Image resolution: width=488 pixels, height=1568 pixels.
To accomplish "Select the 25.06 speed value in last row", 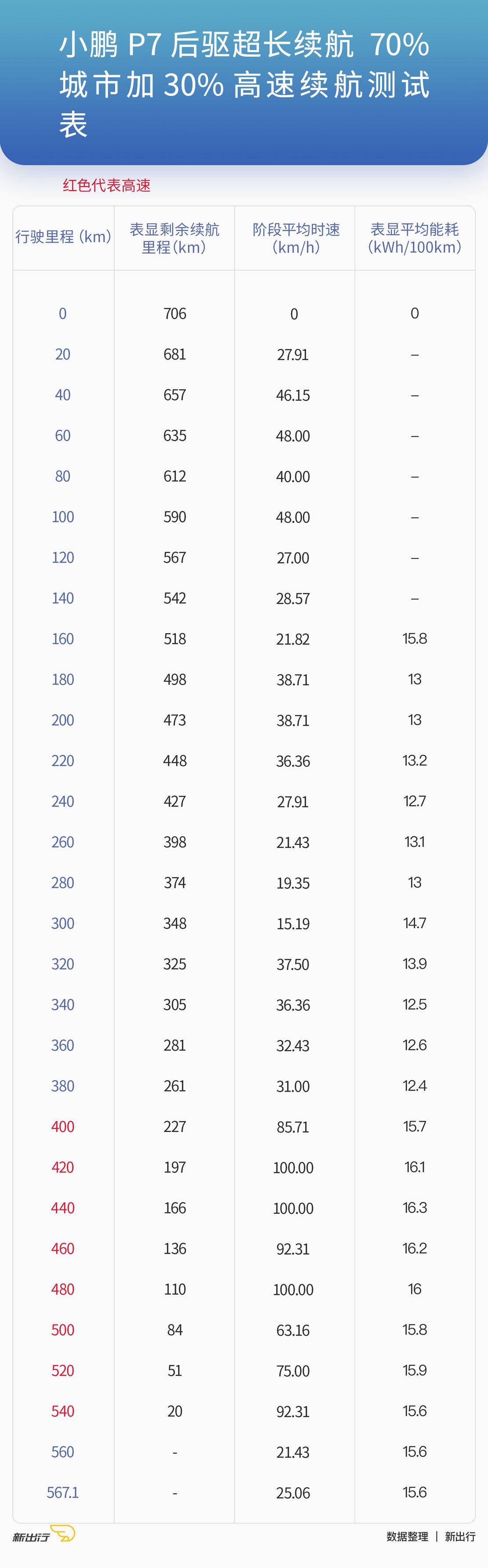I will click(x=293, y=1492).
